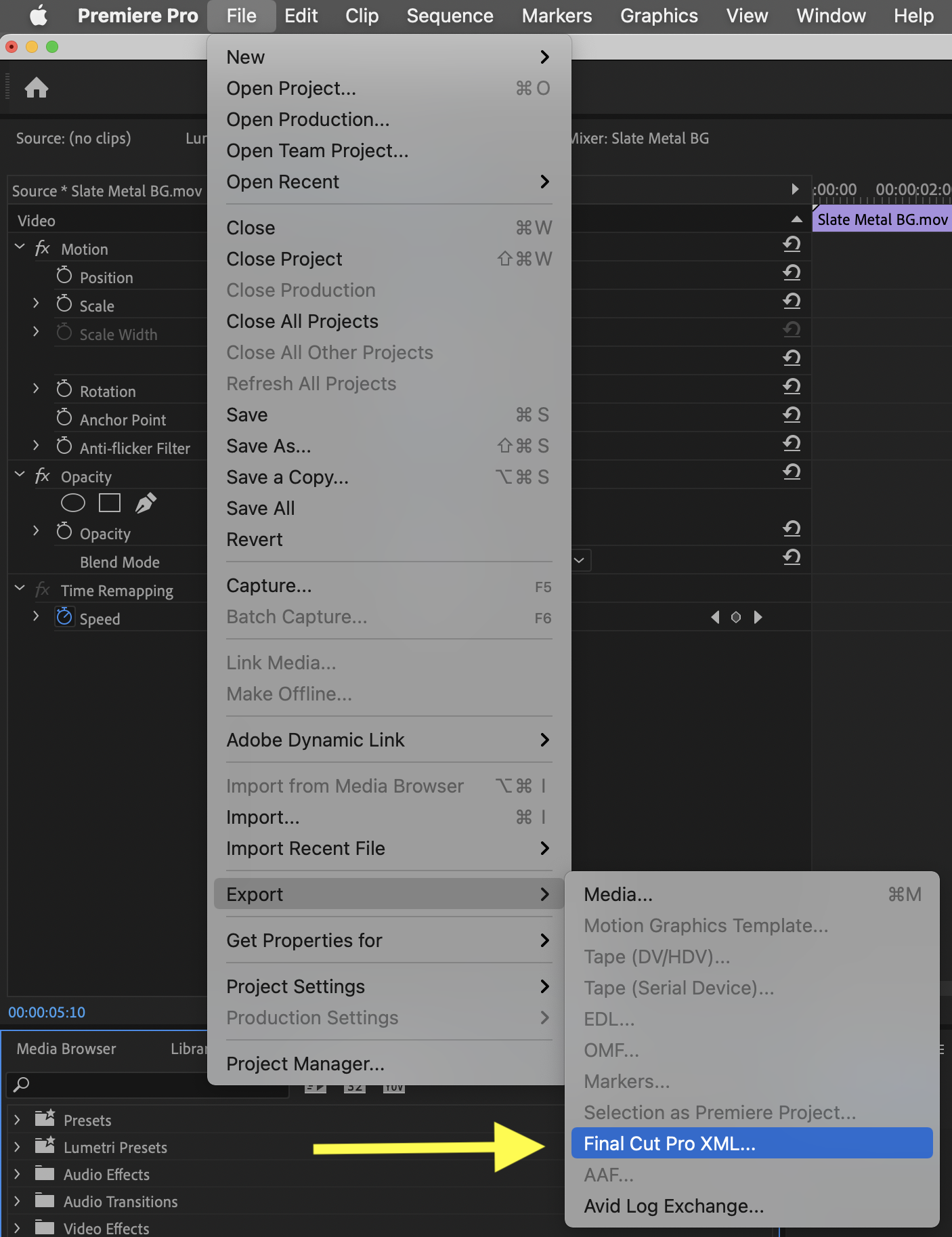Switch to the Media Browser tab
This screenshot has width=952, height=1237.
pos(66,1049)
